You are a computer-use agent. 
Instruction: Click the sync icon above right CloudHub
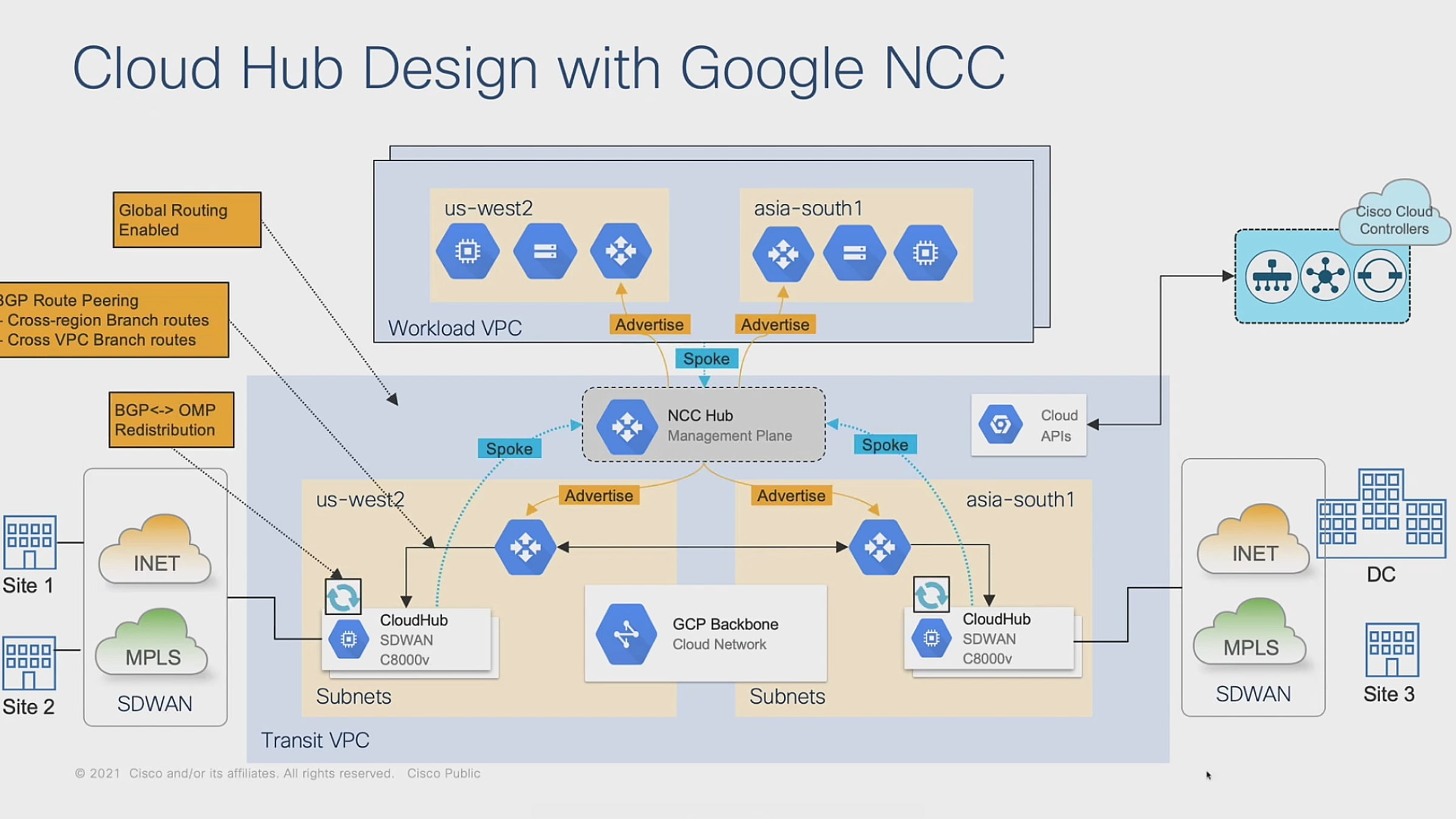click(x=931, y=595)
